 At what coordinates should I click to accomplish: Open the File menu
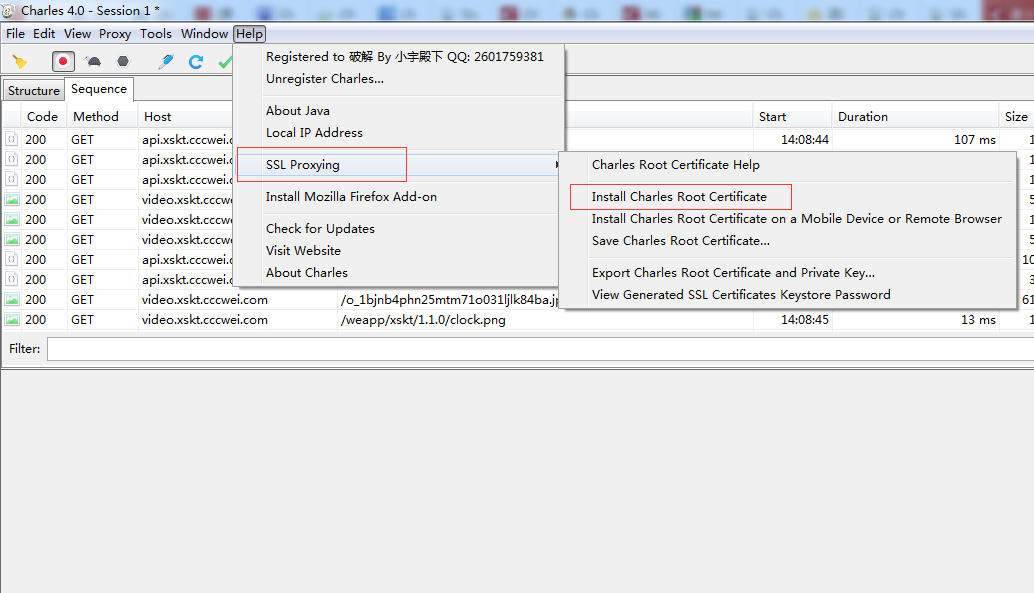click(15, 34)
